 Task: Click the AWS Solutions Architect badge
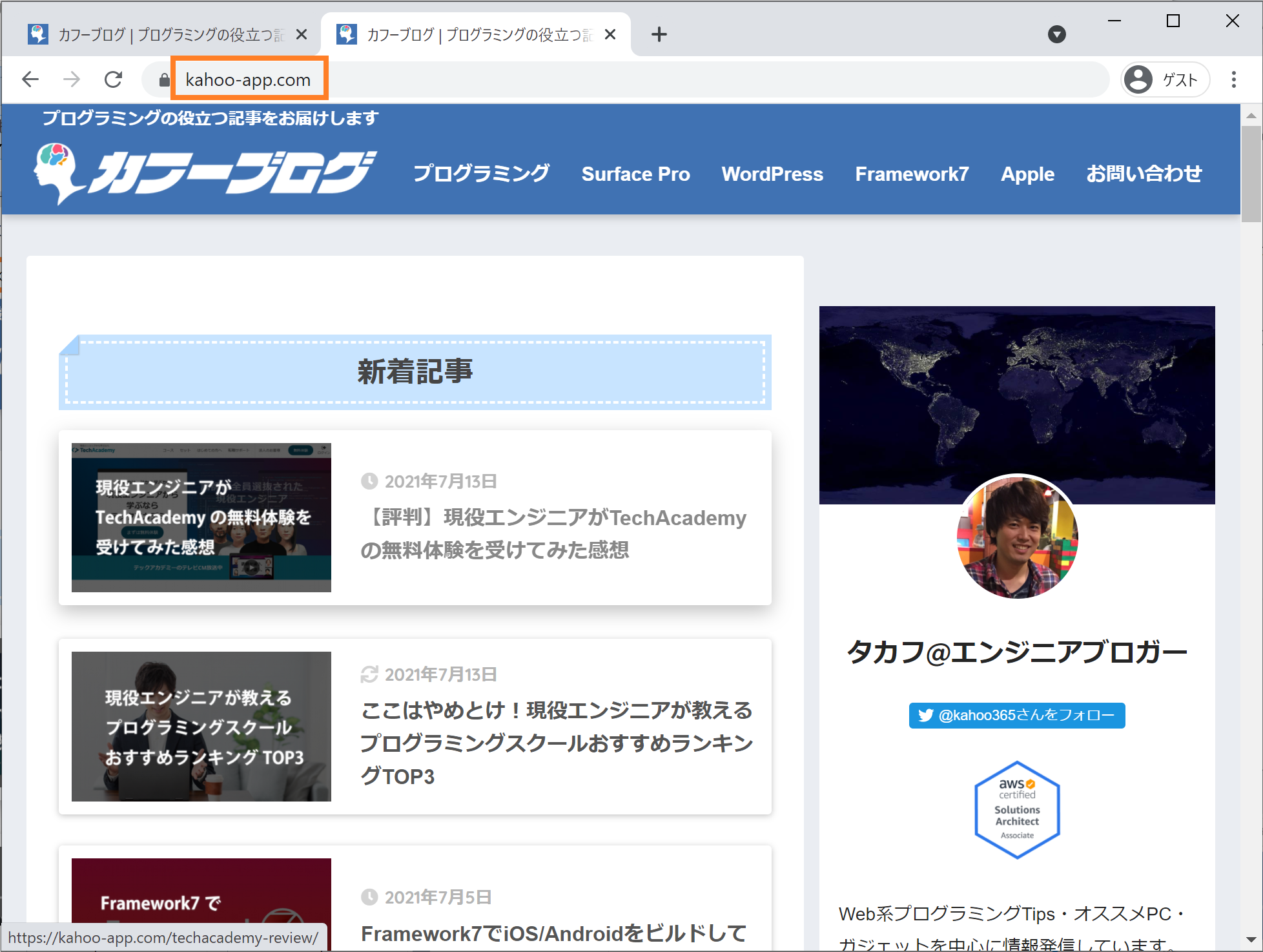coord(1017,810)
